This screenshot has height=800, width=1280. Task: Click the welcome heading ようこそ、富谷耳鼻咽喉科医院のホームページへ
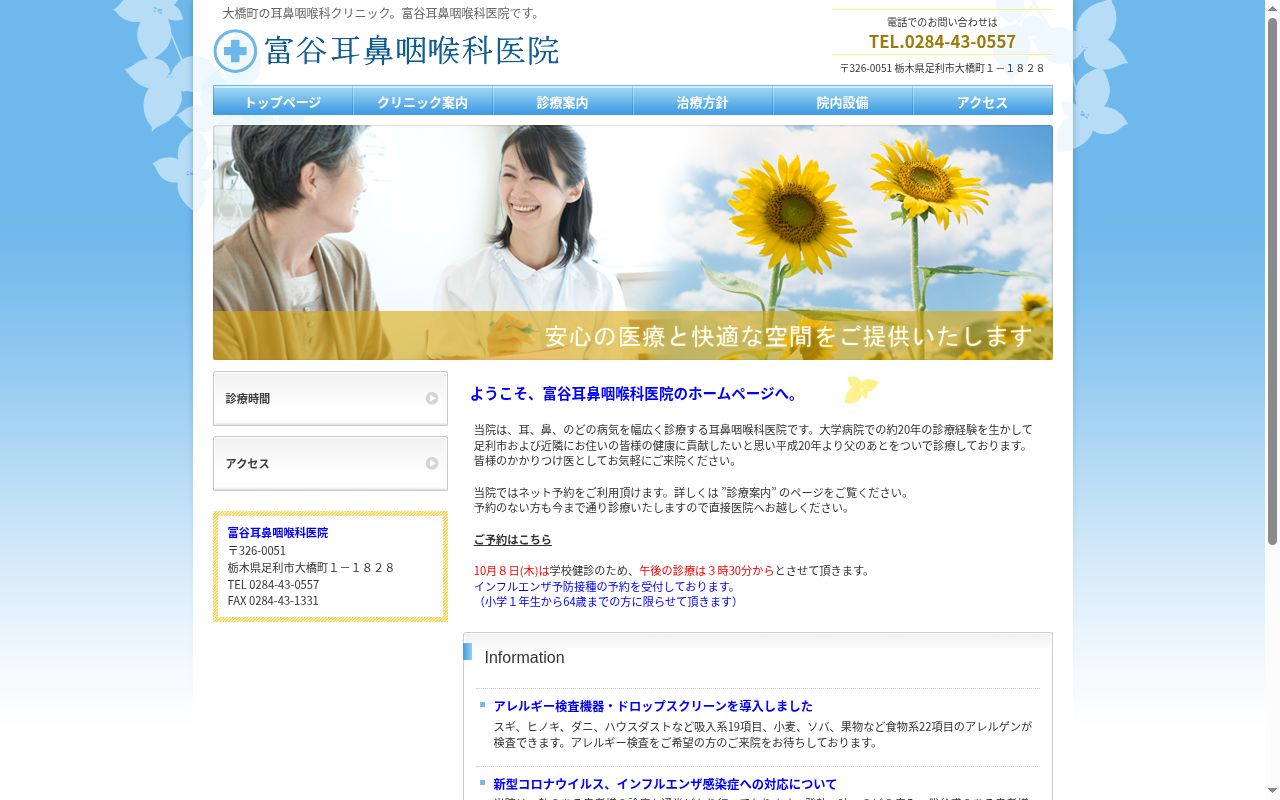point(636,394)
